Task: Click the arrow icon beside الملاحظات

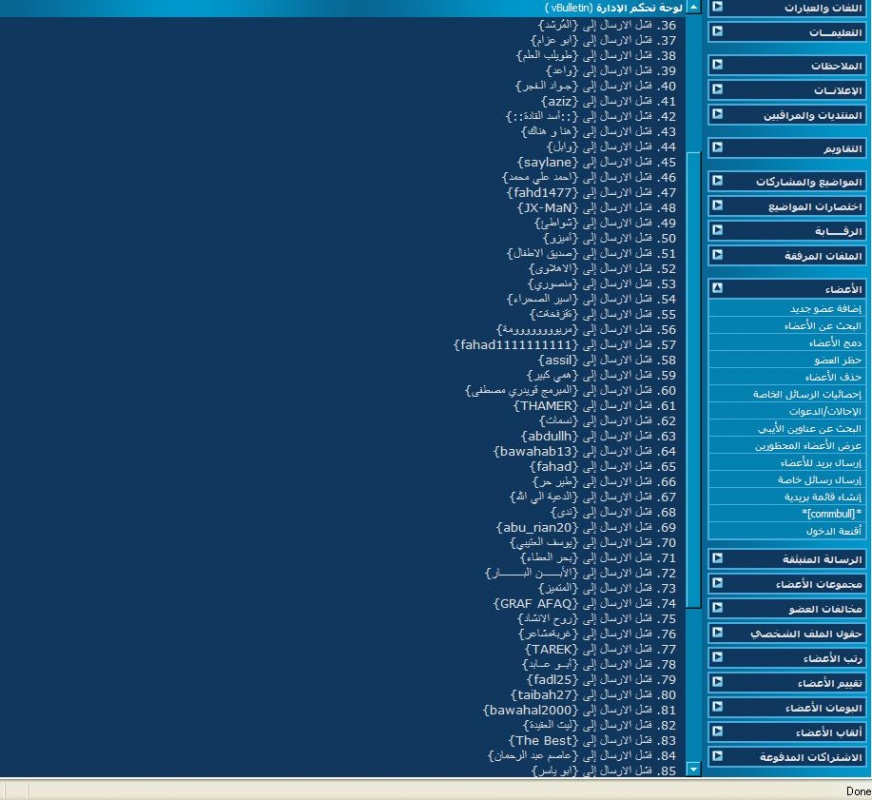Action: tap(717, 65)
